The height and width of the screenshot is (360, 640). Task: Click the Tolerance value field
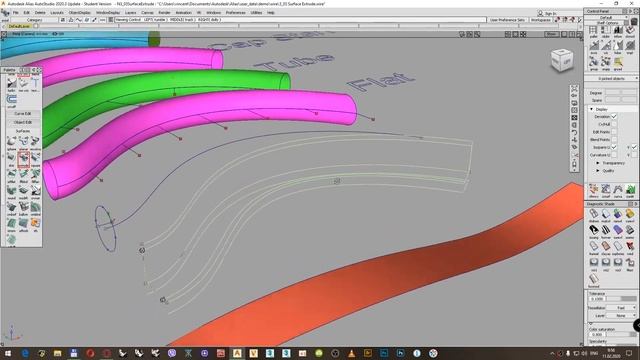click(x=597, y=299)
